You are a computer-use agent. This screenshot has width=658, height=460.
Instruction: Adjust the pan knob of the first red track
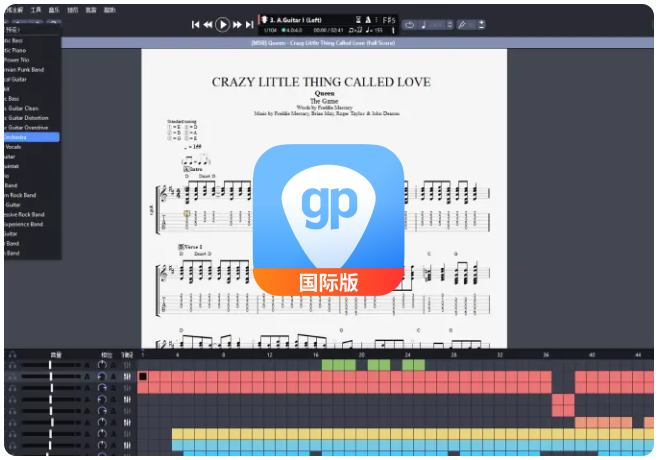102,377
